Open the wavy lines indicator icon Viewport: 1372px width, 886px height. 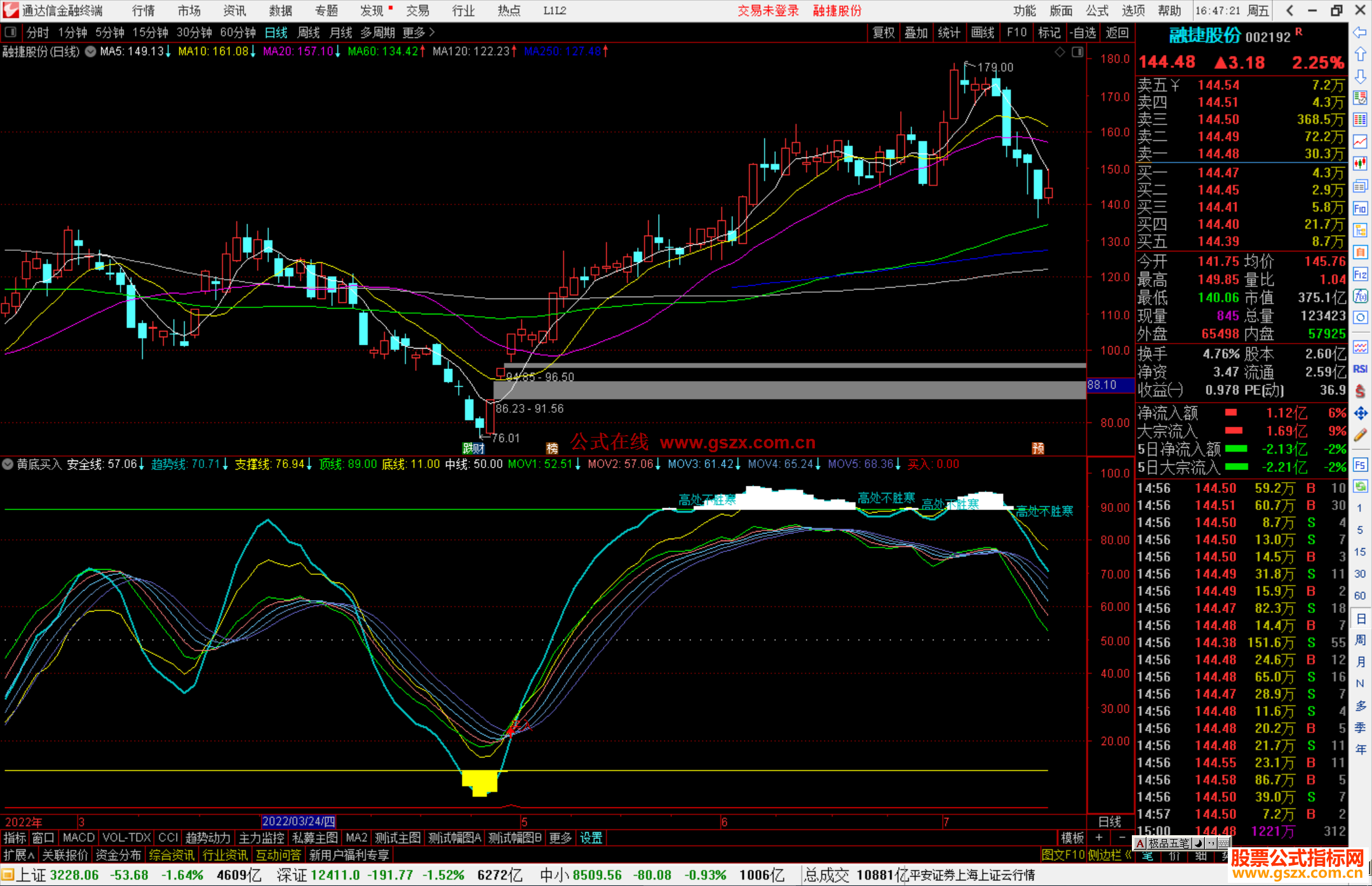(x=1360, y=347)
